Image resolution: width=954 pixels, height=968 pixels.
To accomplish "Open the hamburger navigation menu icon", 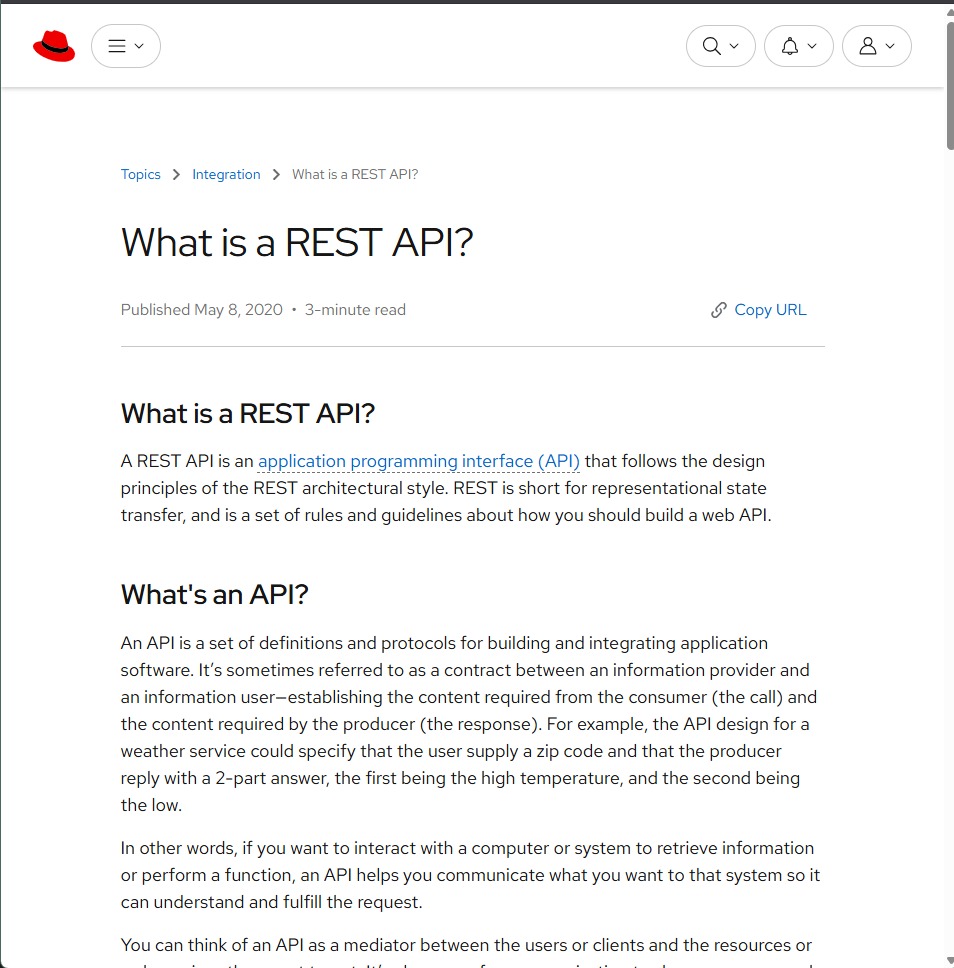I will click(x=117, y=45).
